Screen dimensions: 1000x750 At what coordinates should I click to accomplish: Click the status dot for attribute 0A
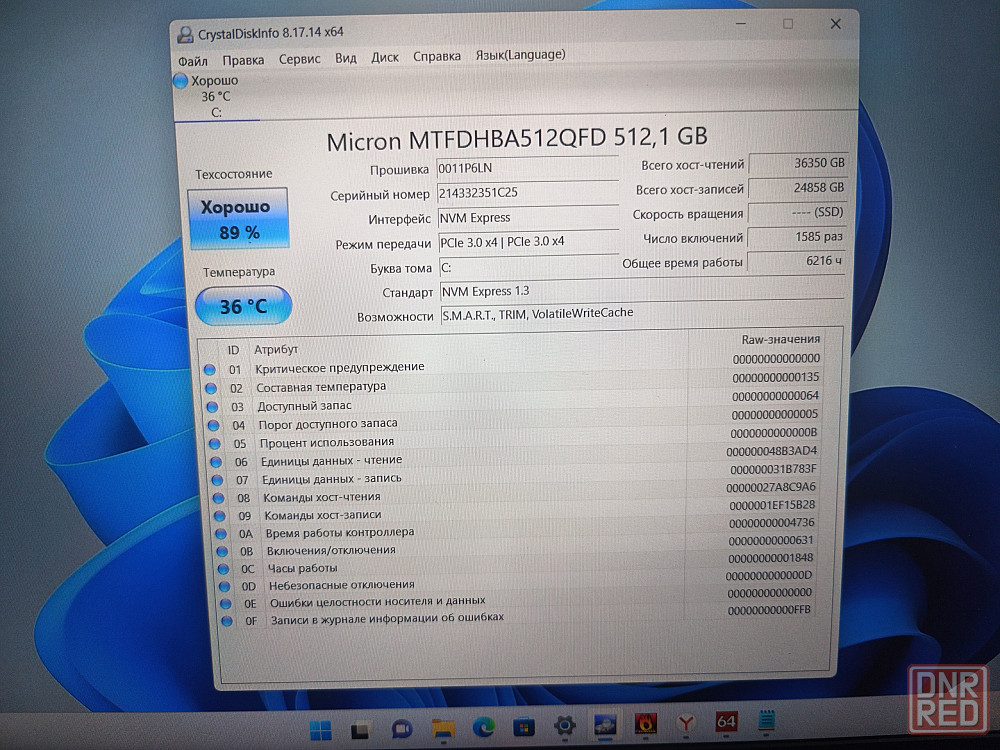tap(221, 533)
